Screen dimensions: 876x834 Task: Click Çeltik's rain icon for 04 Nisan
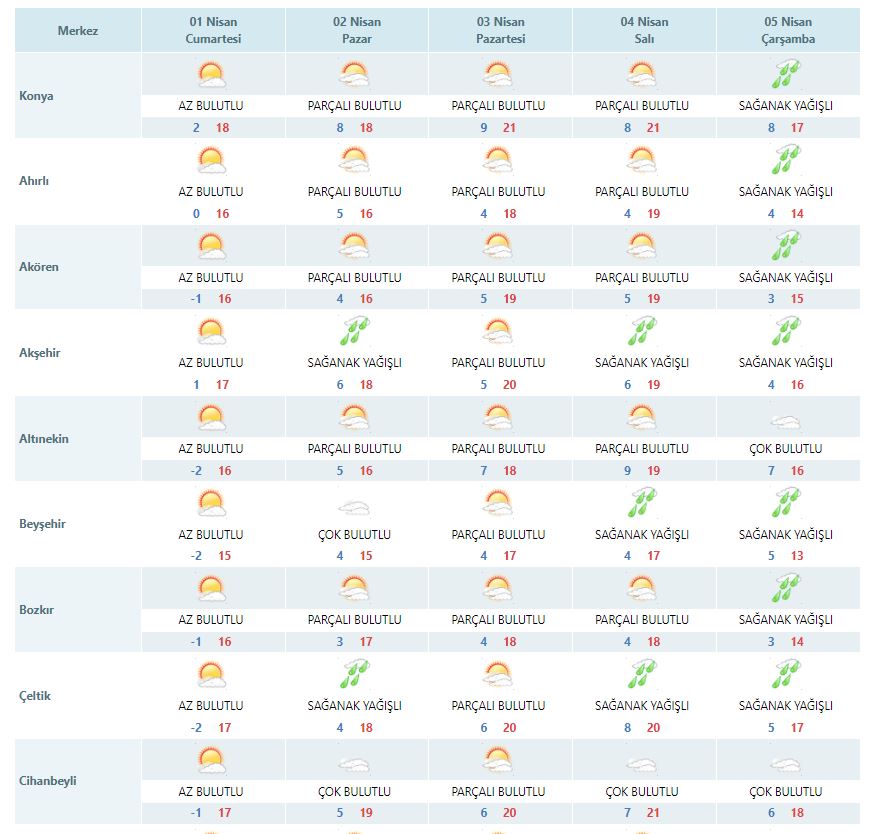[x=642, y=676]
